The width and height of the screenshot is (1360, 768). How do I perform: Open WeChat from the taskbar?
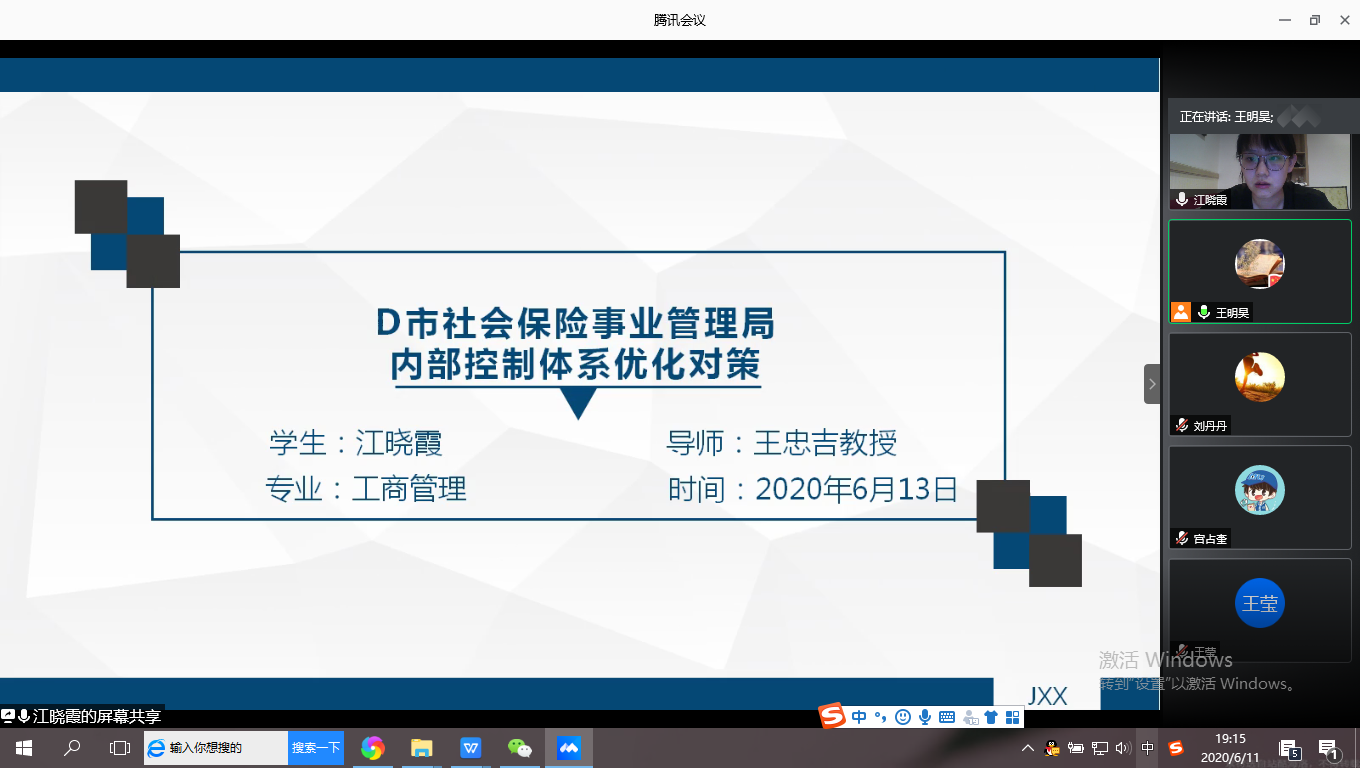tap(520, 748)
